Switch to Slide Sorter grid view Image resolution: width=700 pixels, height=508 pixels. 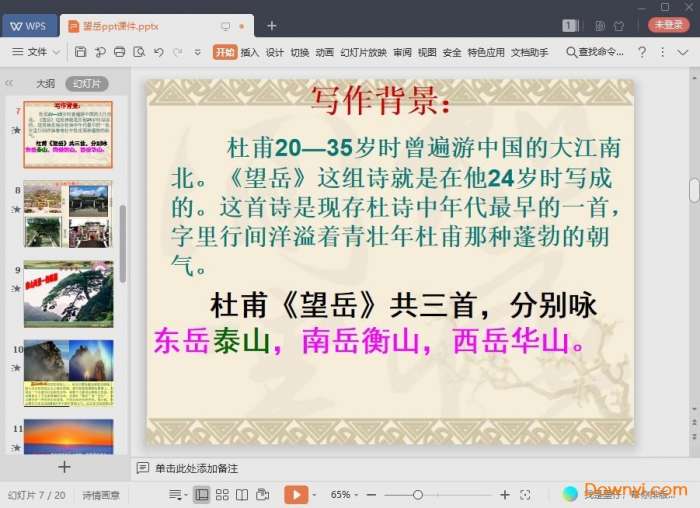(x=222, y=495)
